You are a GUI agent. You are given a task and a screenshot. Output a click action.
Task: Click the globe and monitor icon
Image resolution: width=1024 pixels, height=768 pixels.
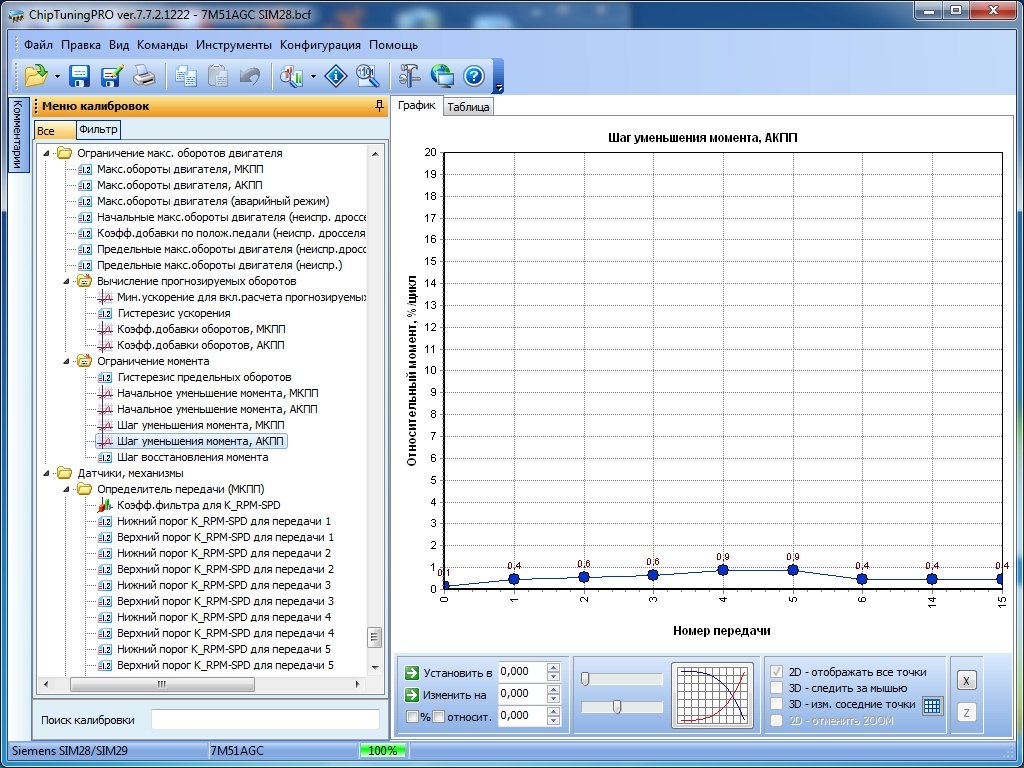point(441,76)
